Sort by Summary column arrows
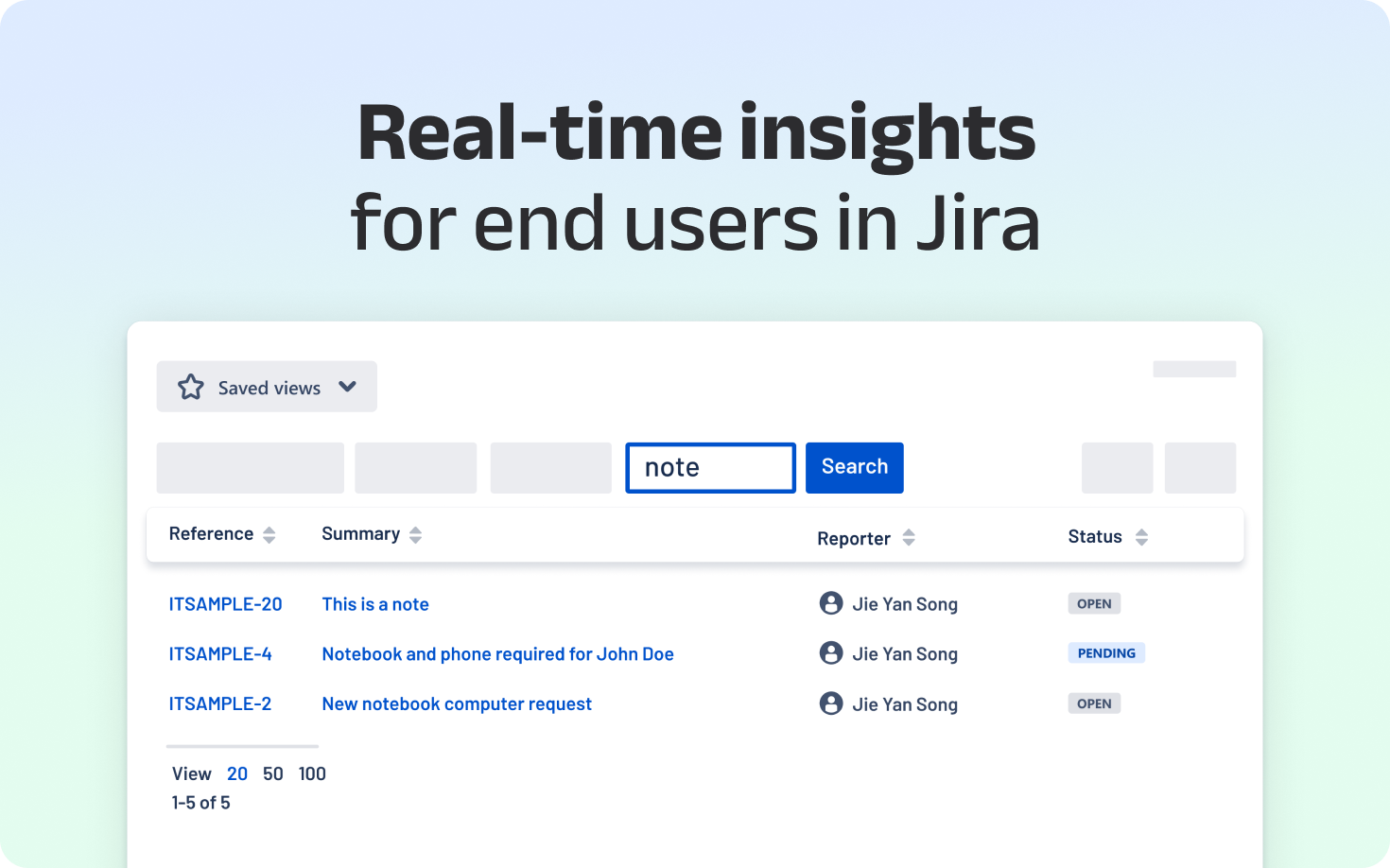The image size is (1390, 868). (x=415, y=535)
